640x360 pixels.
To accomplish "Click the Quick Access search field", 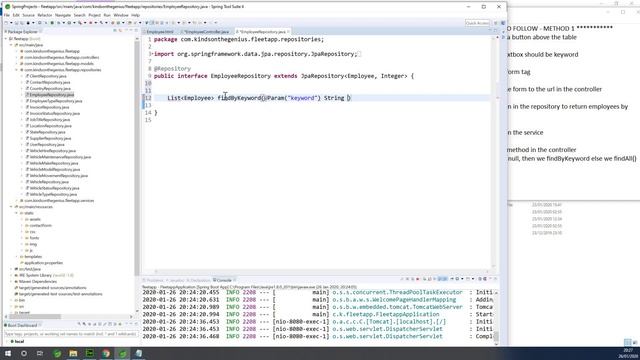I will pos(477,23).
